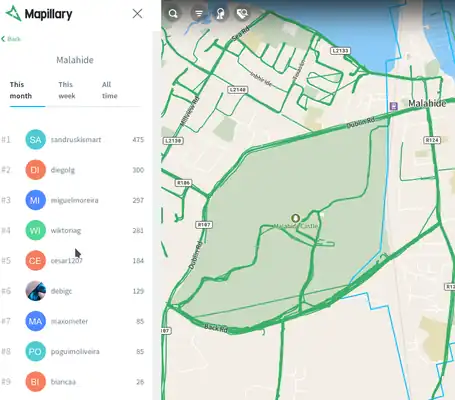Open user poguimoliveira
455x400 pixels.
pos(75,352)
